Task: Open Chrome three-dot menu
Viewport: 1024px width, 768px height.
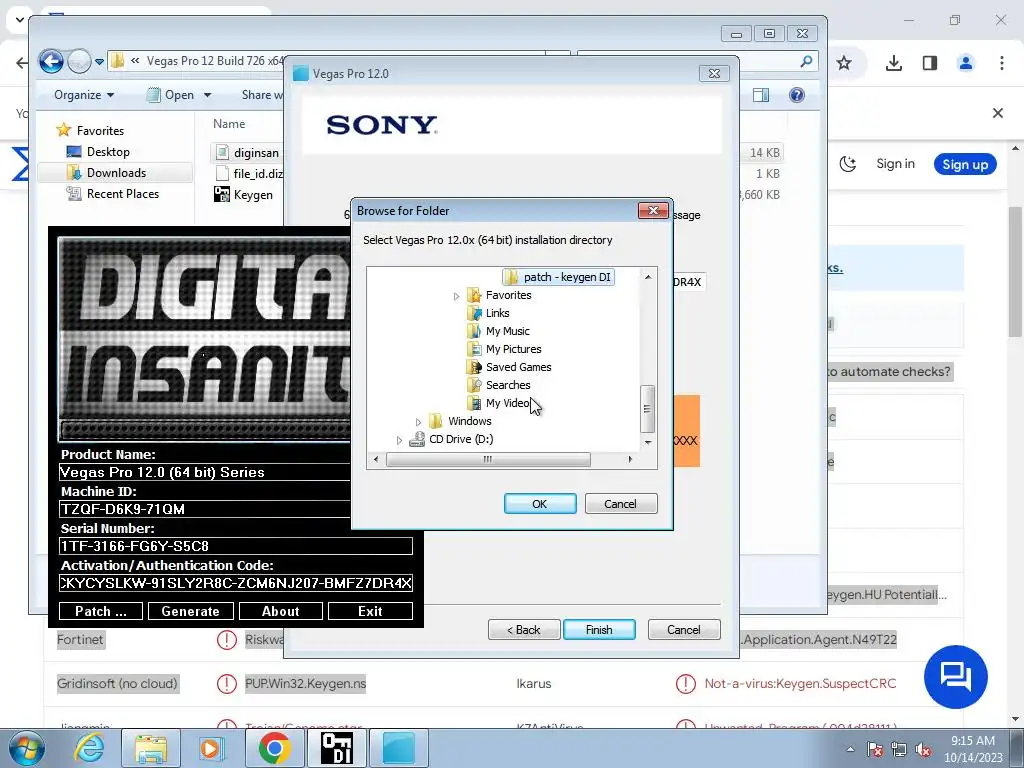Action: [x=1002, y=63]
